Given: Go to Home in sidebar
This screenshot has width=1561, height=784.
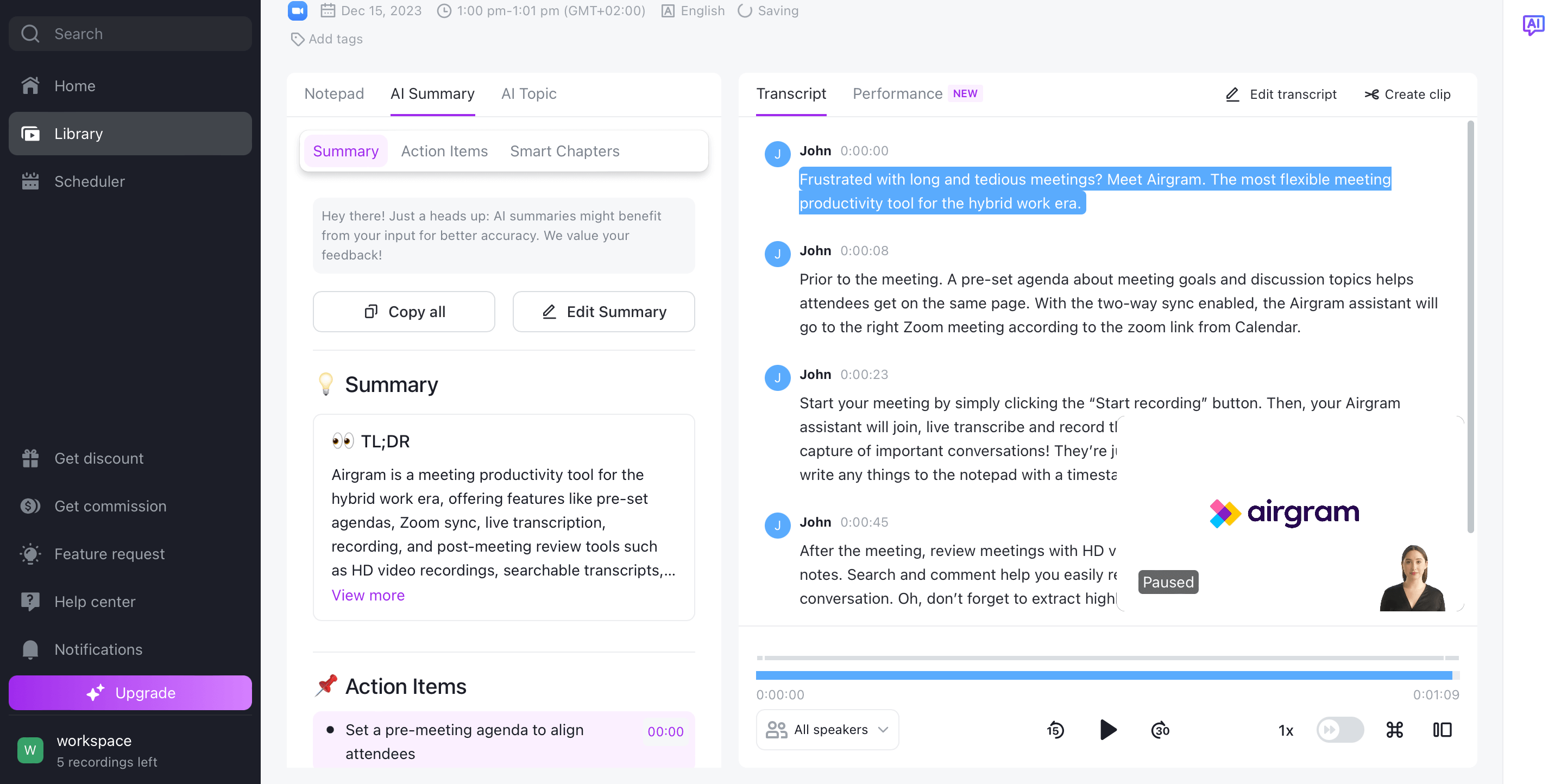Looking at the screenshot, I should click(x=130, y=85).
